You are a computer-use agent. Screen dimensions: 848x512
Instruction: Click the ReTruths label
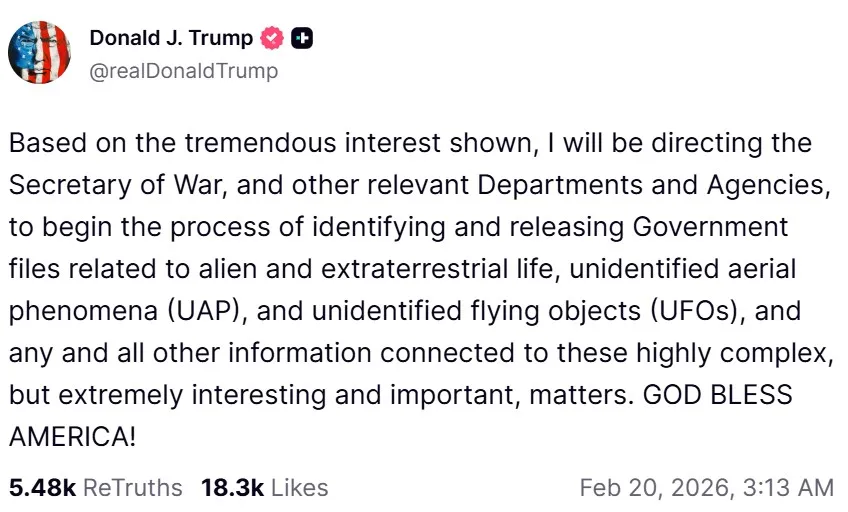click(132, 487)
